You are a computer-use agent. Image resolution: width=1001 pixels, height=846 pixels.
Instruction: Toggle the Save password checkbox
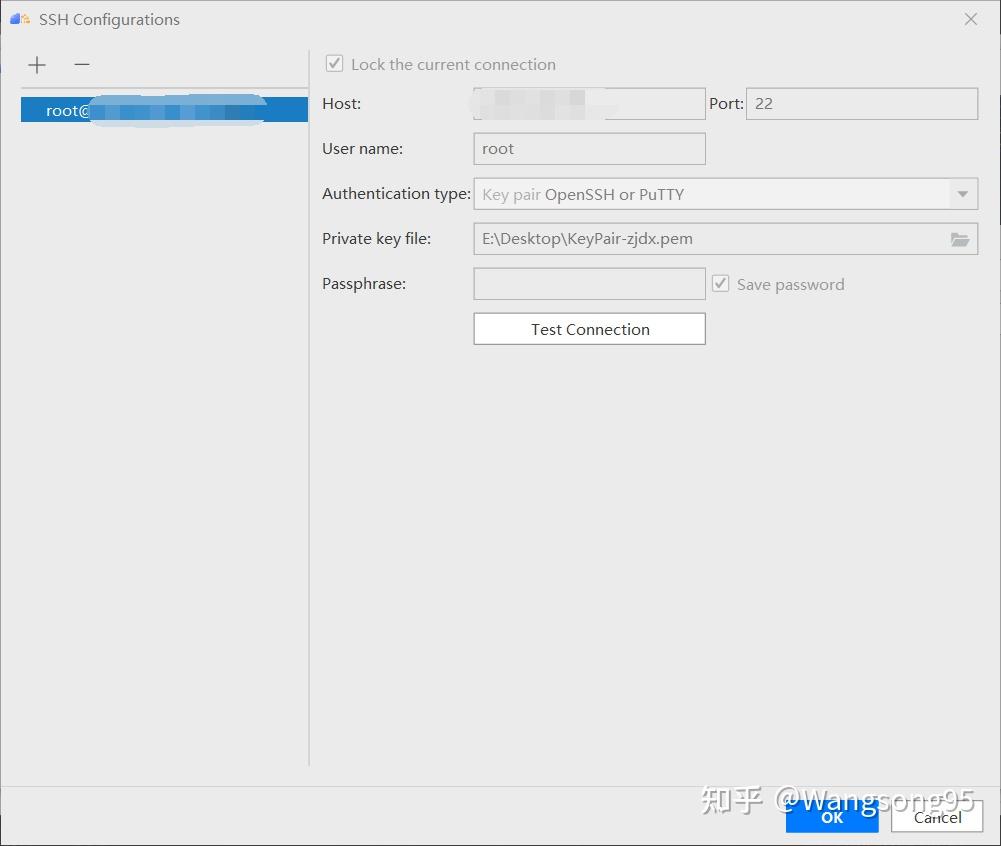[720, 283]
